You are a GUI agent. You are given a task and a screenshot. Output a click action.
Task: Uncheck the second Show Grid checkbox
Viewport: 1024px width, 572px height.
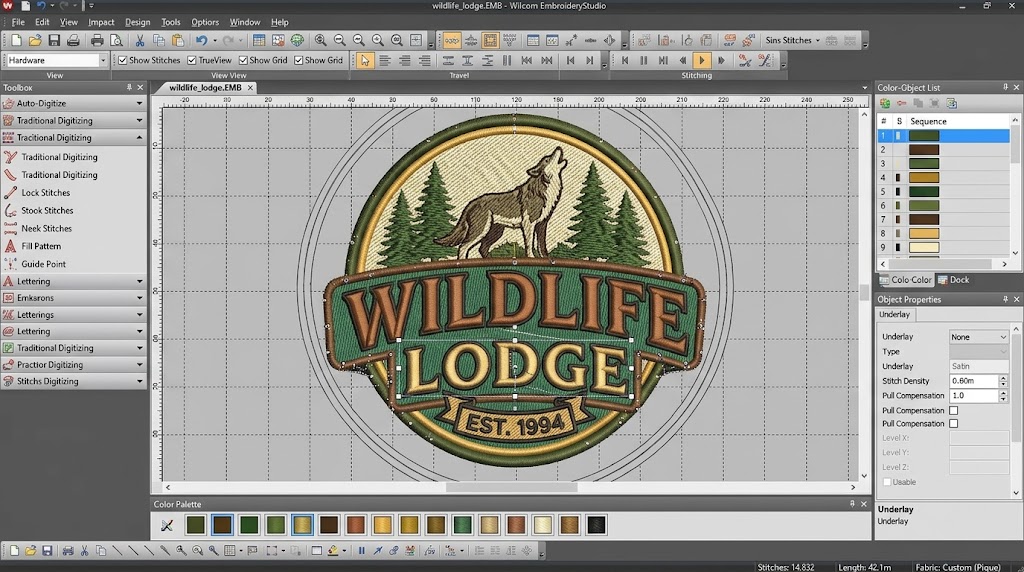click(x=298, y=60)
